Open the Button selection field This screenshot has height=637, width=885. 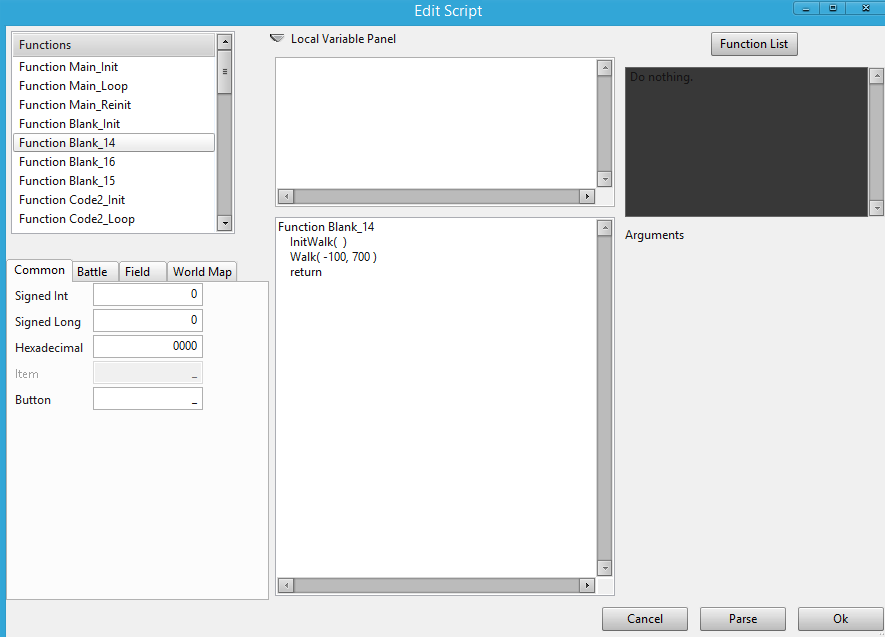point(148,398)
